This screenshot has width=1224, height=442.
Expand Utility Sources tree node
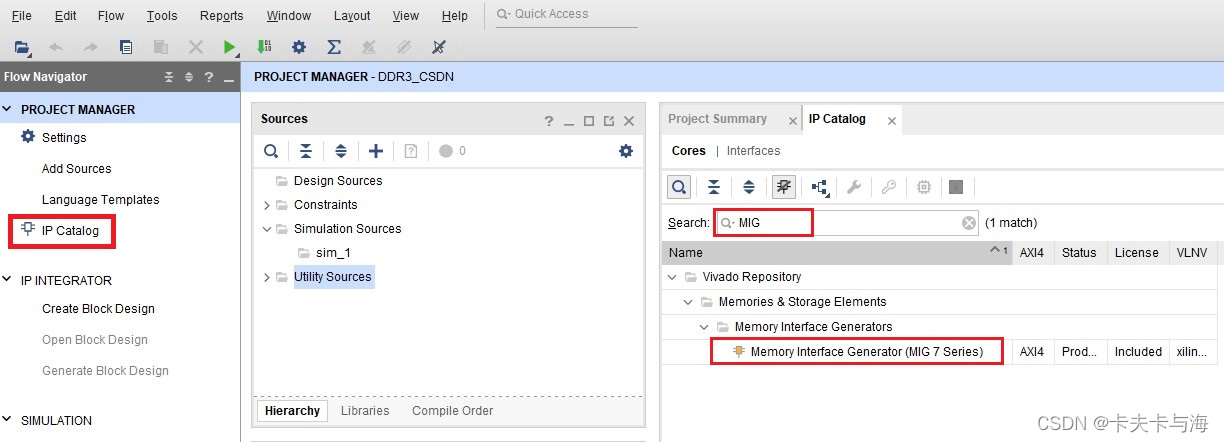tap(267, 277)
